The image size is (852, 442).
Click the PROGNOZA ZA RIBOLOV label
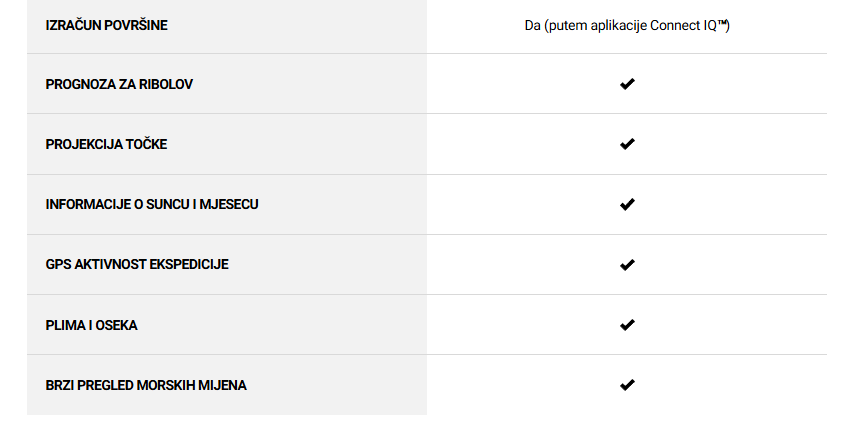coord(119,84)
